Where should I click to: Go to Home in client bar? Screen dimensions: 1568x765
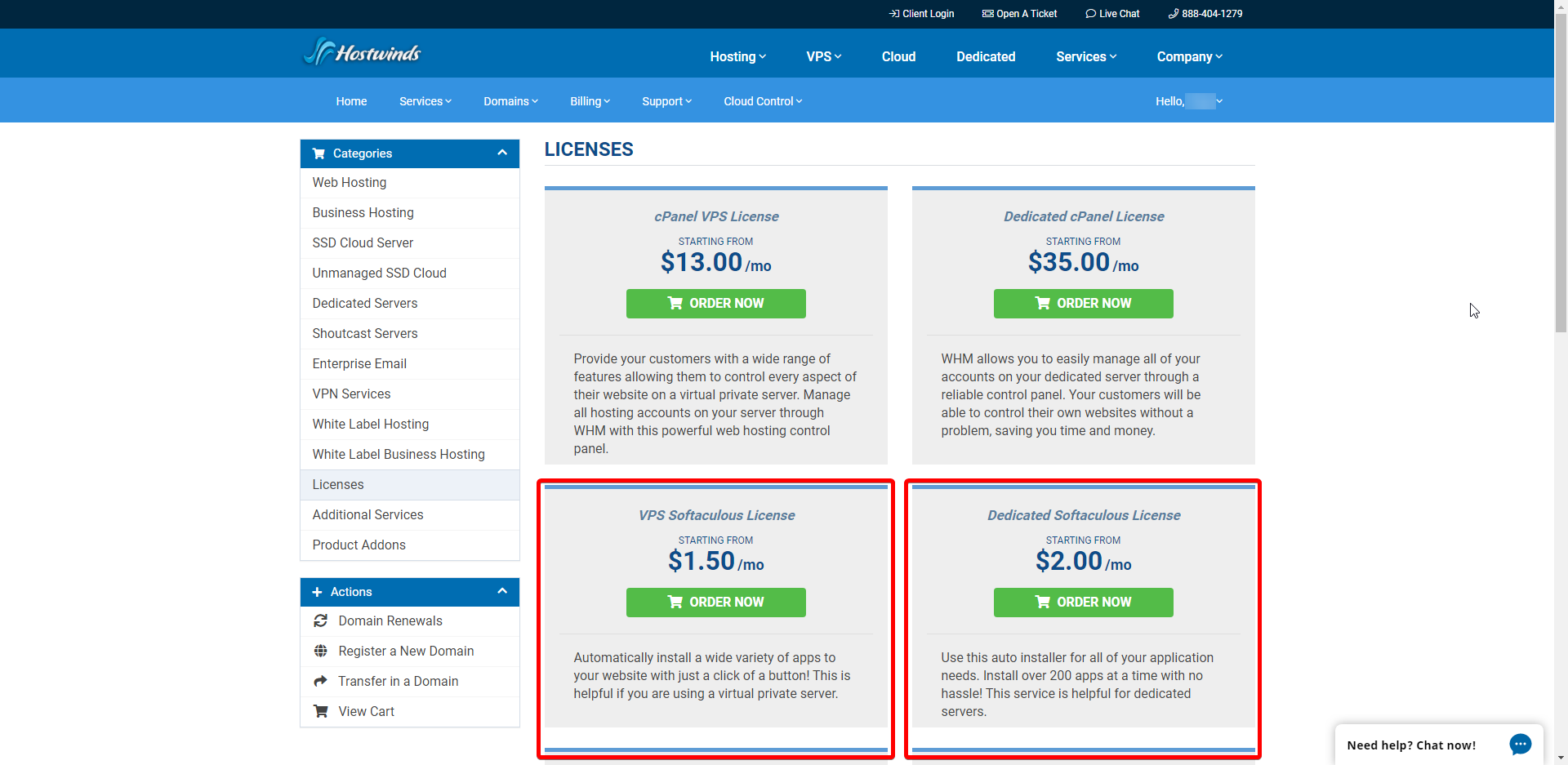351,101
